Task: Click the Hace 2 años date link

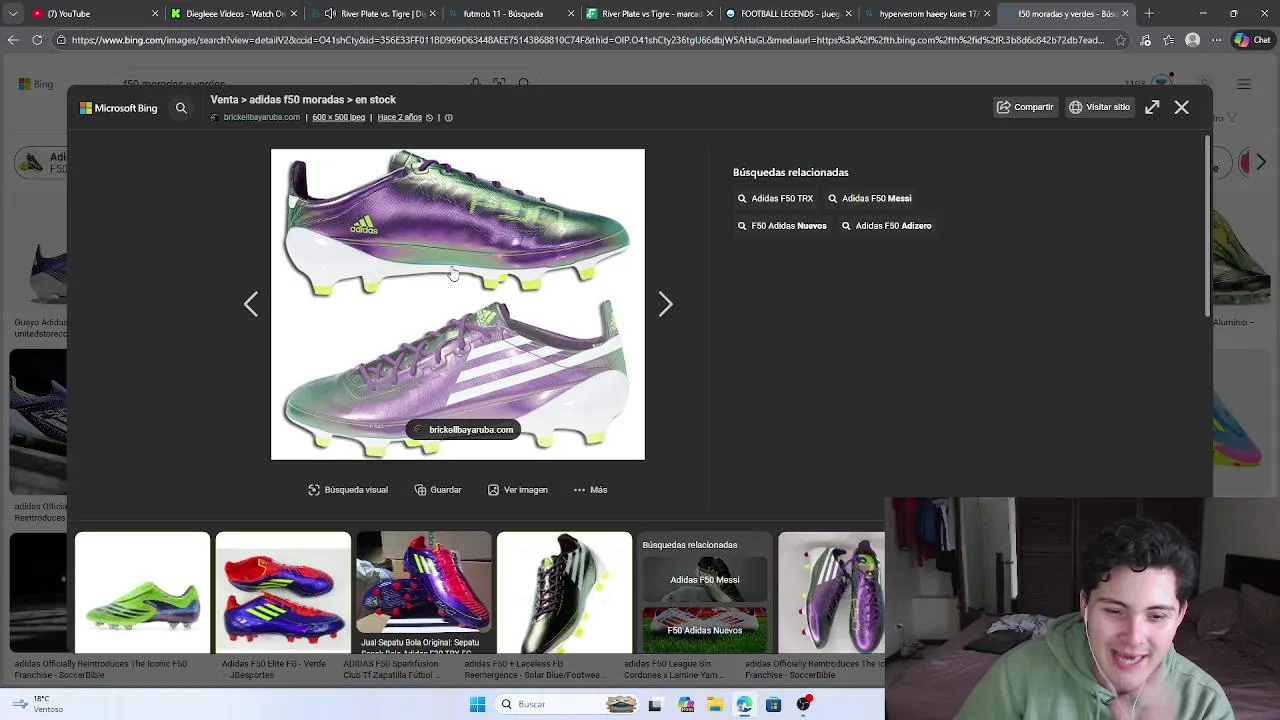Action: point(399,118)
